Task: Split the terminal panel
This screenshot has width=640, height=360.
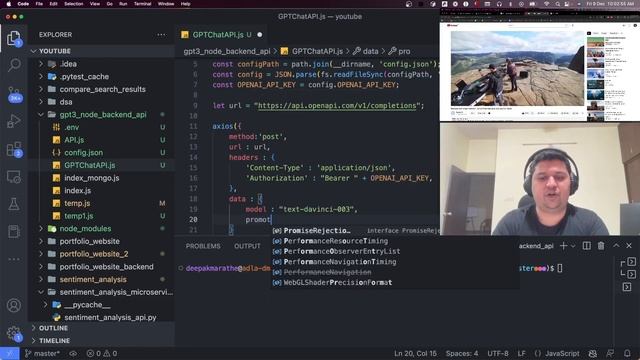Action: [587, 246]
